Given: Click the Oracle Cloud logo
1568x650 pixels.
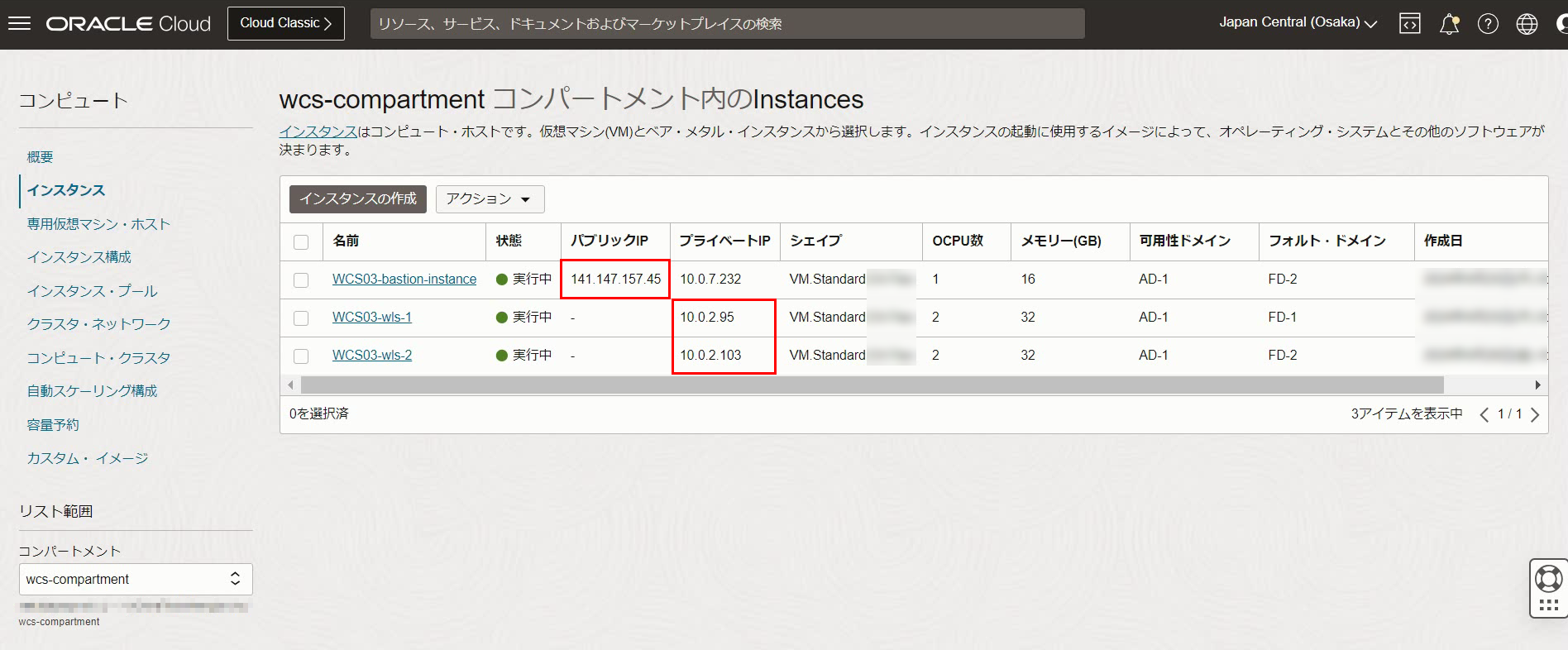Looking at the screenshot, I should point(128,24).
